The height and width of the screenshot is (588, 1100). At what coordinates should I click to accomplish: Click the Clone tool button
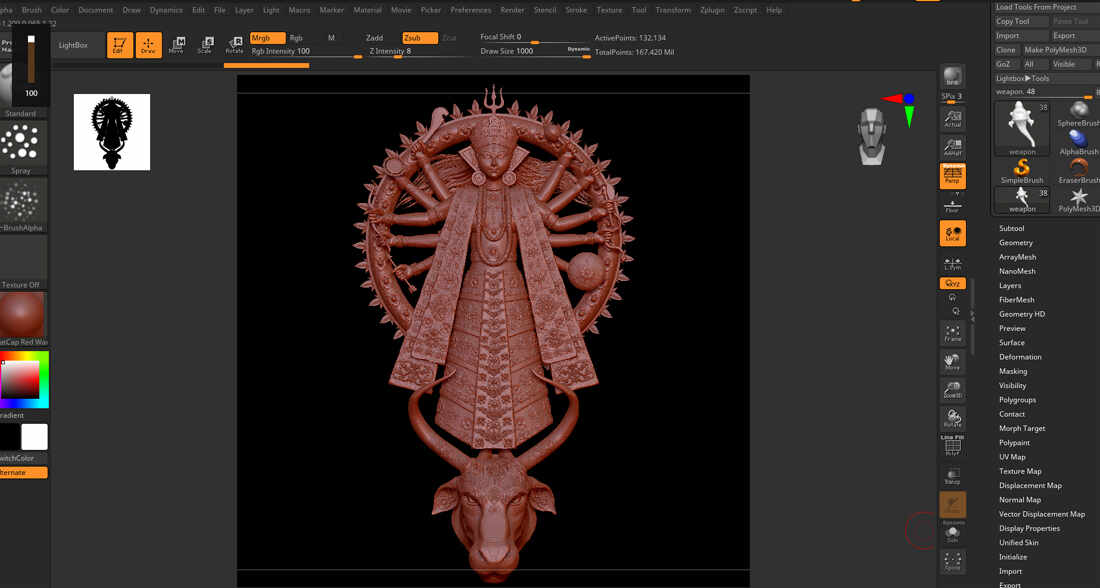[x=1005, y=50]
